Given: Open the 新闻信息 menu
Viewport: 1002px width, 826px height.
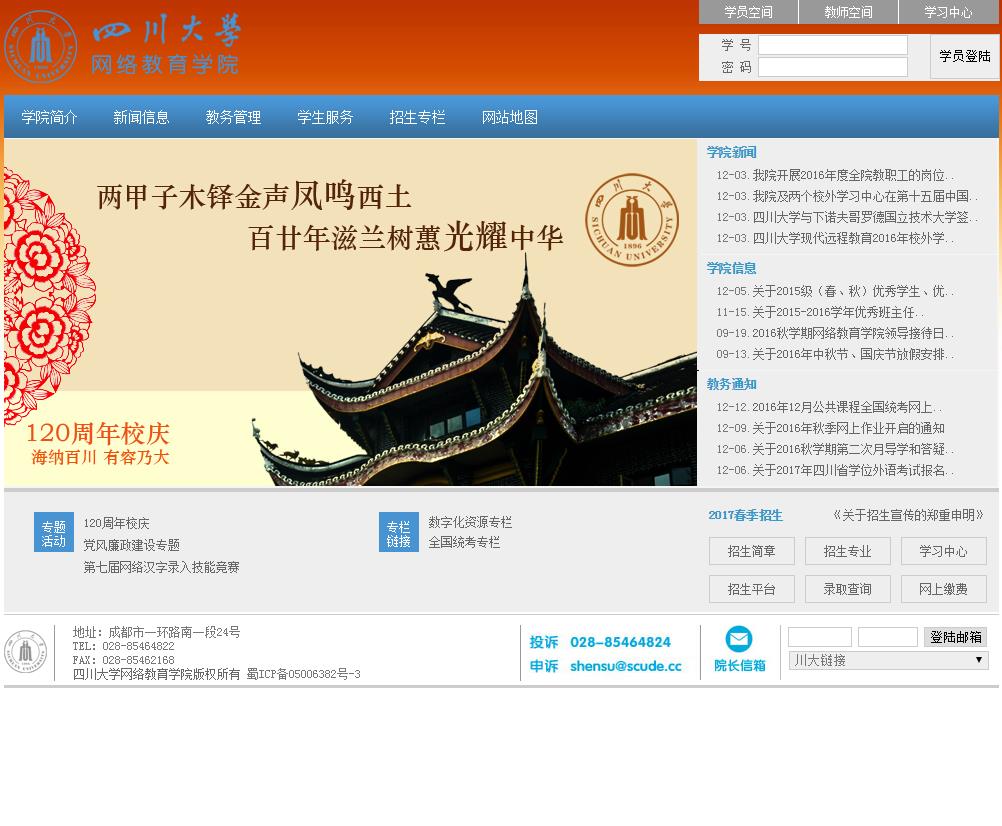Looking at the screenshot, I should [141, 118].
